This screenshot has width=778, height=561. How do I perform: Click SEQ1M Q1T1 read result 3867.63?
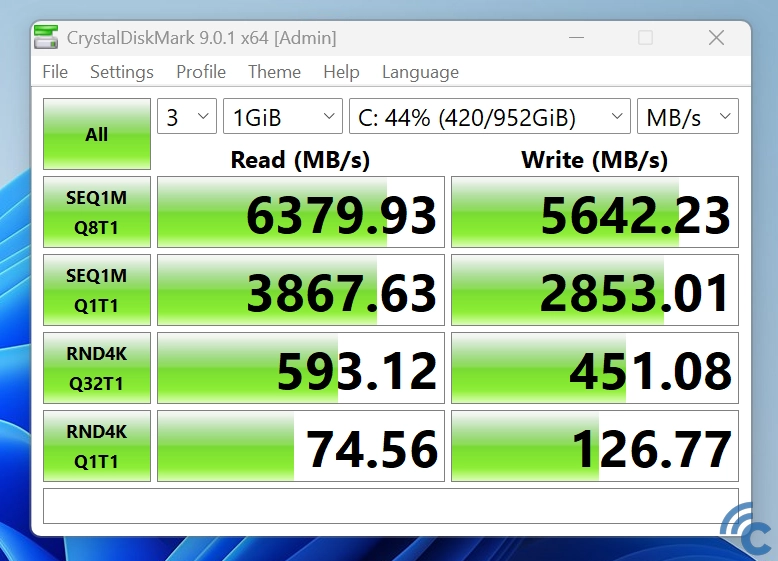[x=301, y=290]
